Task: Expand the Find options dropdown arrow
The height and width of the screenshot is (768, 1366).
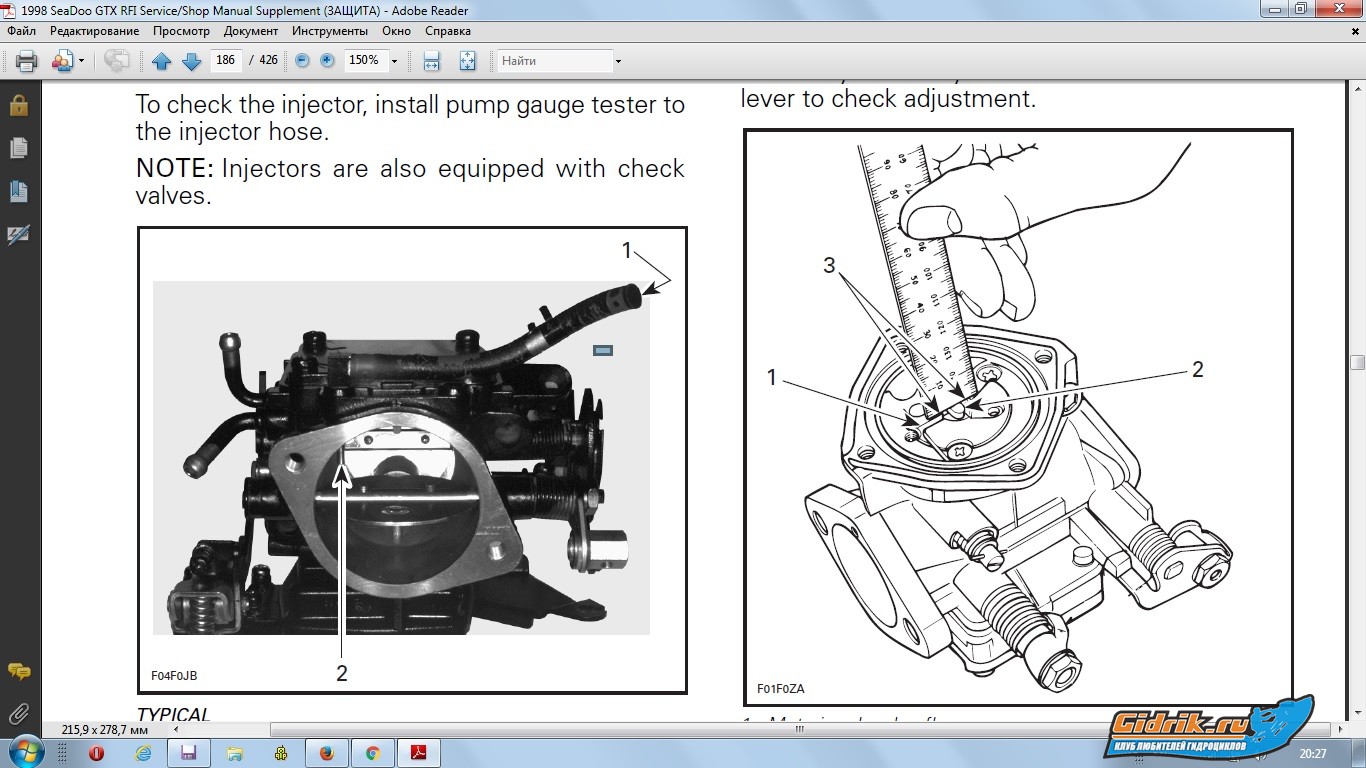Action: (x=618, y=61)
